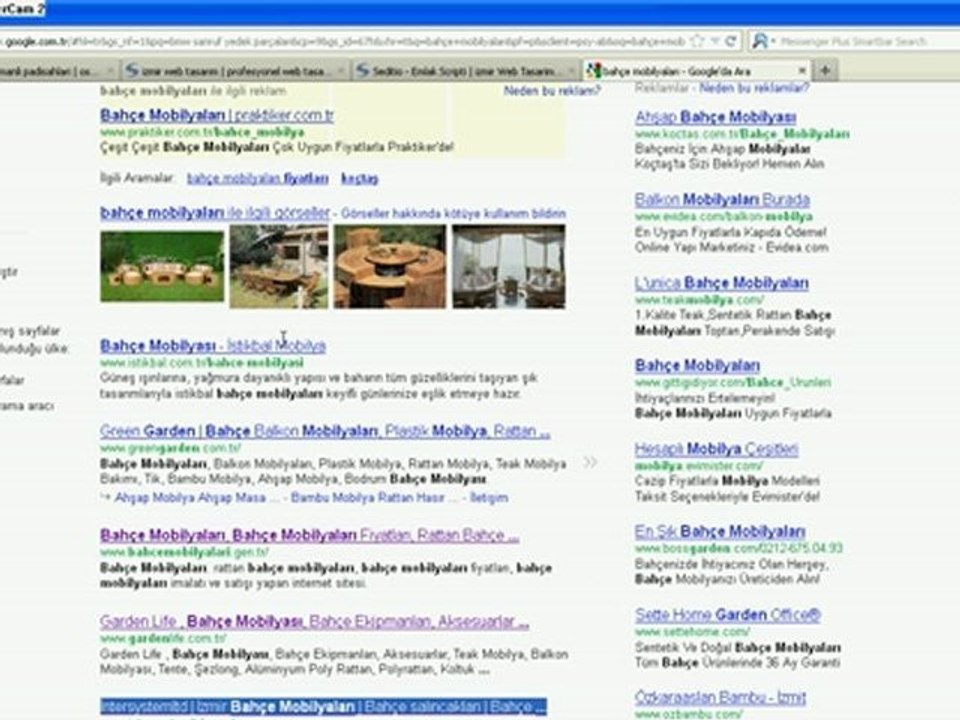Switch to the izmir web tasarım tab

(236, 71)
